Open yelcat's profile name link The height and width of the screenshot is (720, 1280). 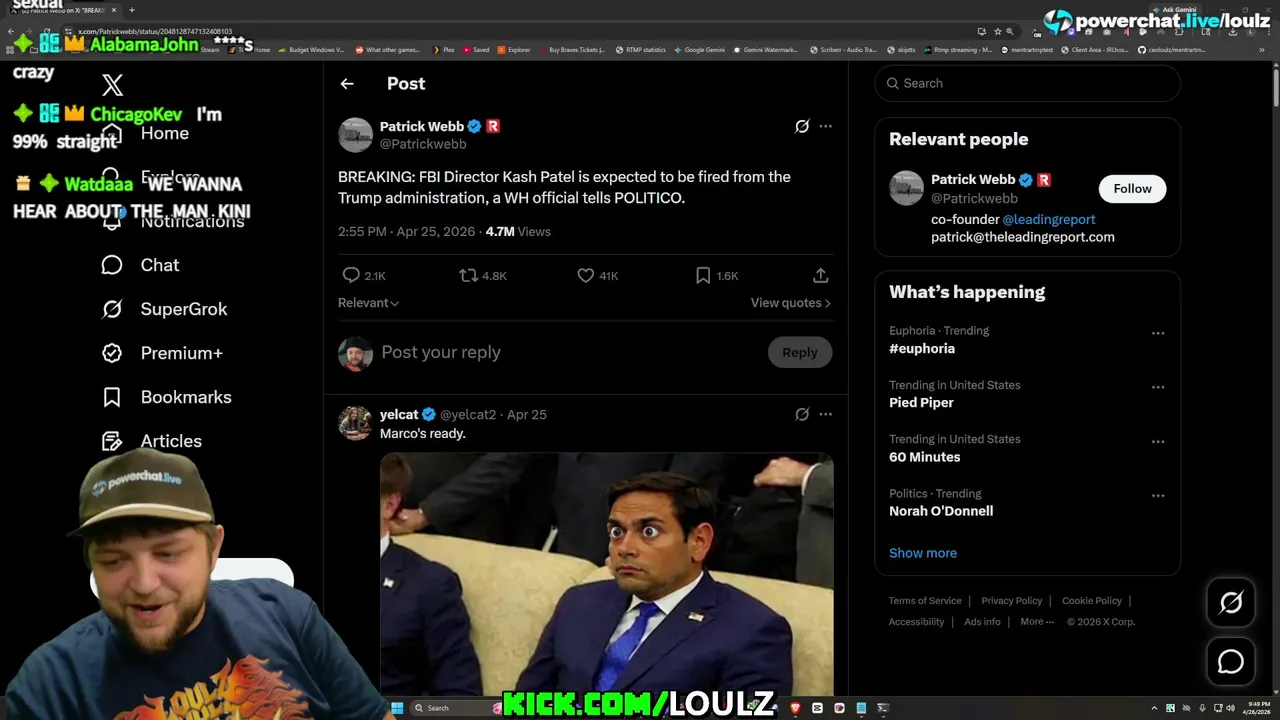pyautogui.click(x=399, y=414)
